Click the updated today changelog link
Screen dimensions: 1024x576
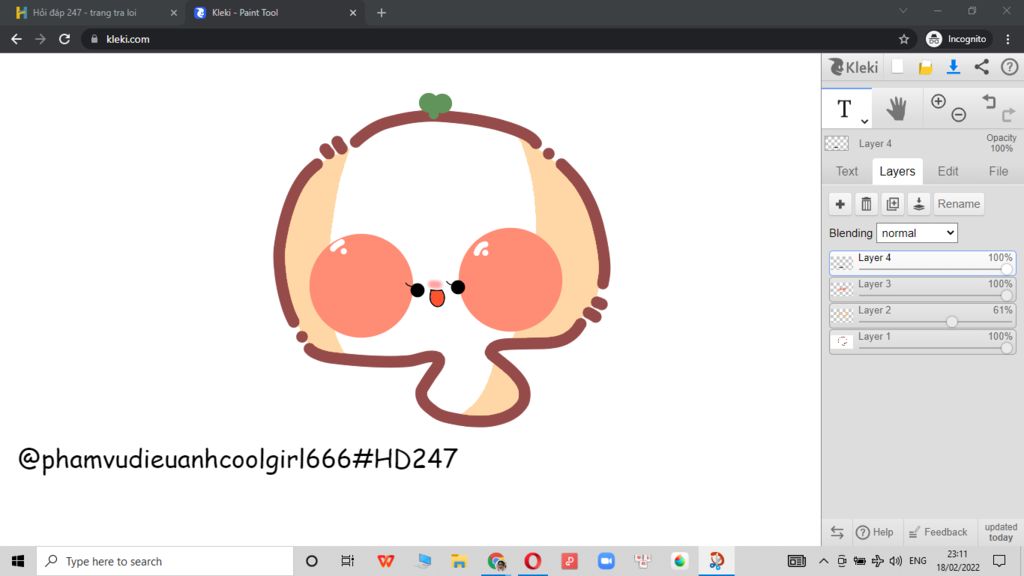pyautogui.click(x=1000, y=532)
